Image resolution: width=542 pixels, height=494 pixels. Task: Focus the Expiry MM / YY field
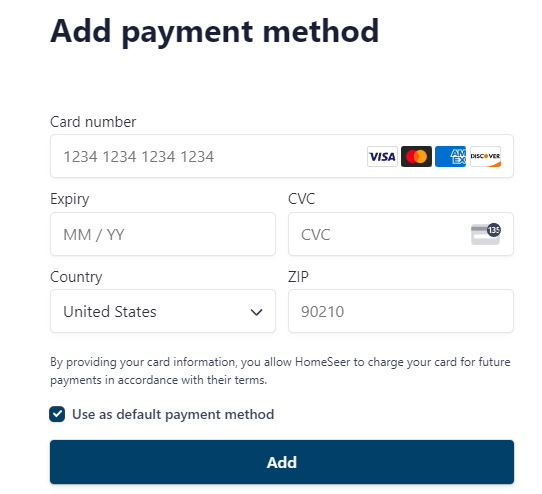[x=163, y=234]
